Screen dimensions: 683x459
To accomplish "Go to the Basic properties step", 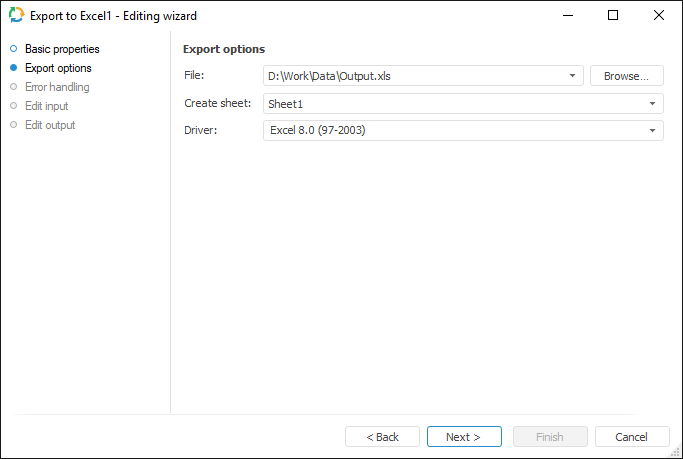I will click(61, 49).
